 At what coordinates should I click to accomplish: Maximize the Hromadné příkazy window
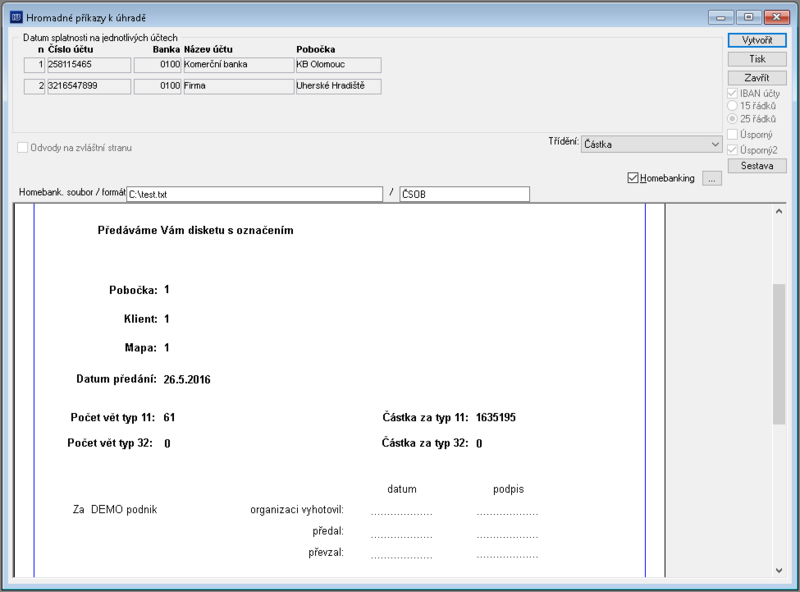748,17
